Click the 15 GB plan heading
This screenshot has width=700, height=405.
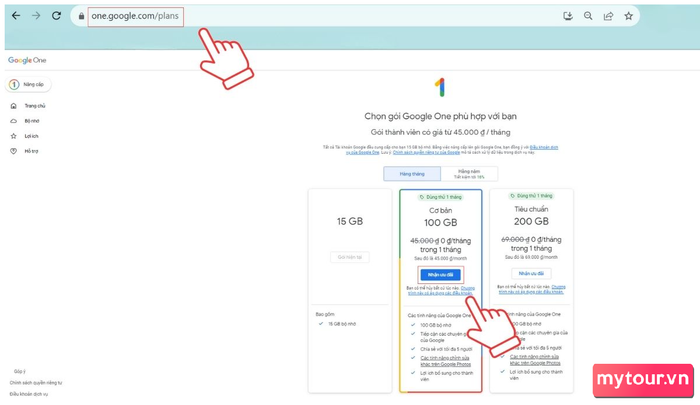(350, 221)
